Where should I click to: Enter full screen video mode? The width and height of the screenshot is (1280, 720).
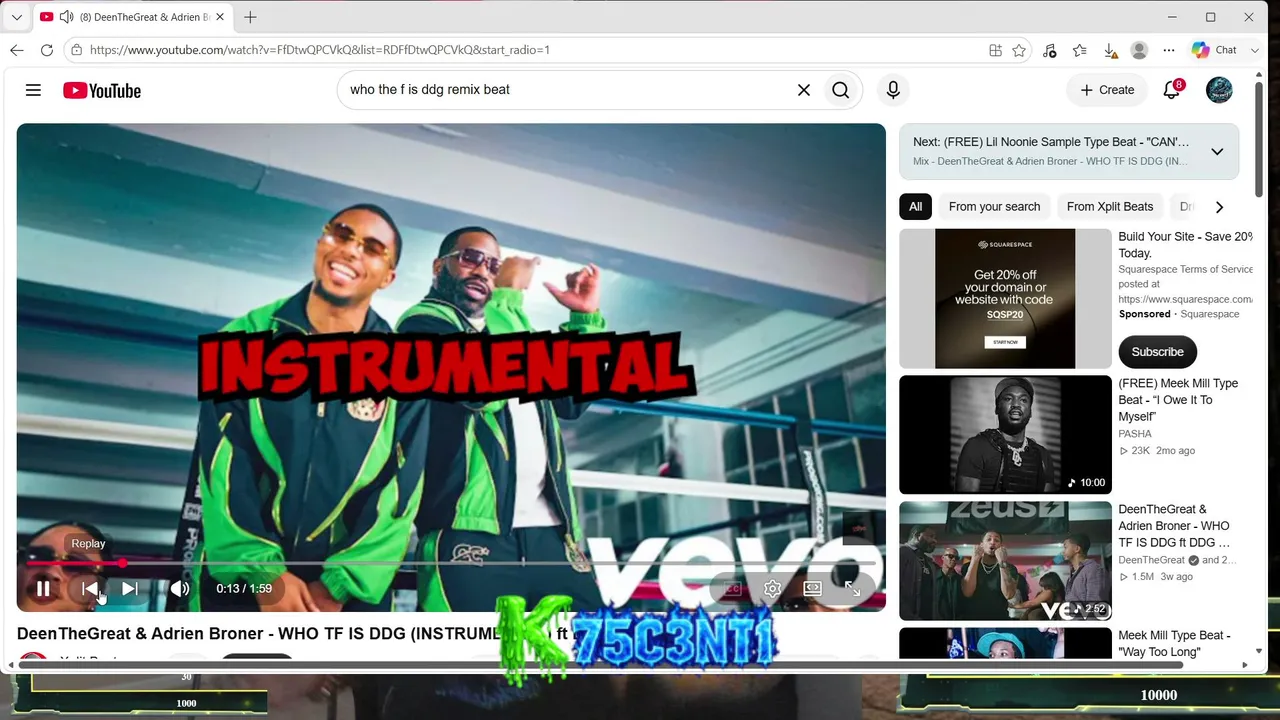point(853,589)
